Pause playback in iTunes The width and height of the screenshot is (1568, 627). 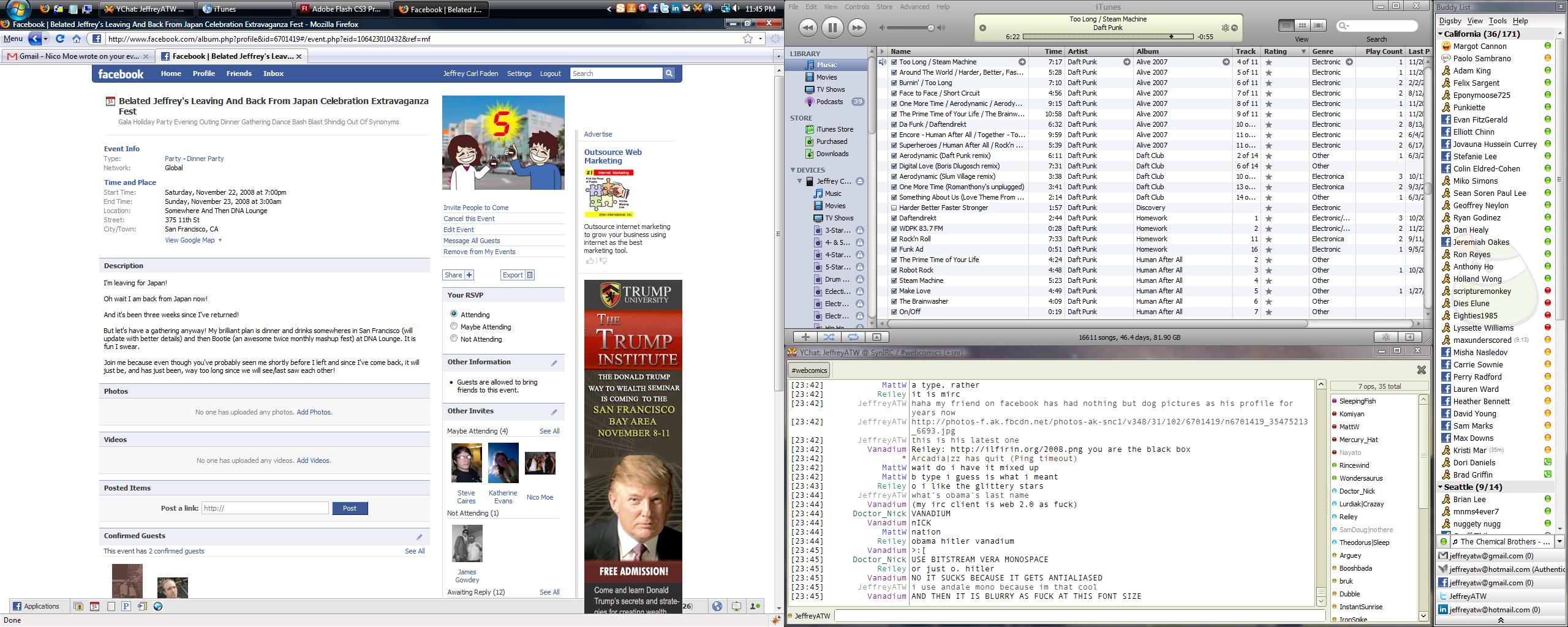coord(832,27)
